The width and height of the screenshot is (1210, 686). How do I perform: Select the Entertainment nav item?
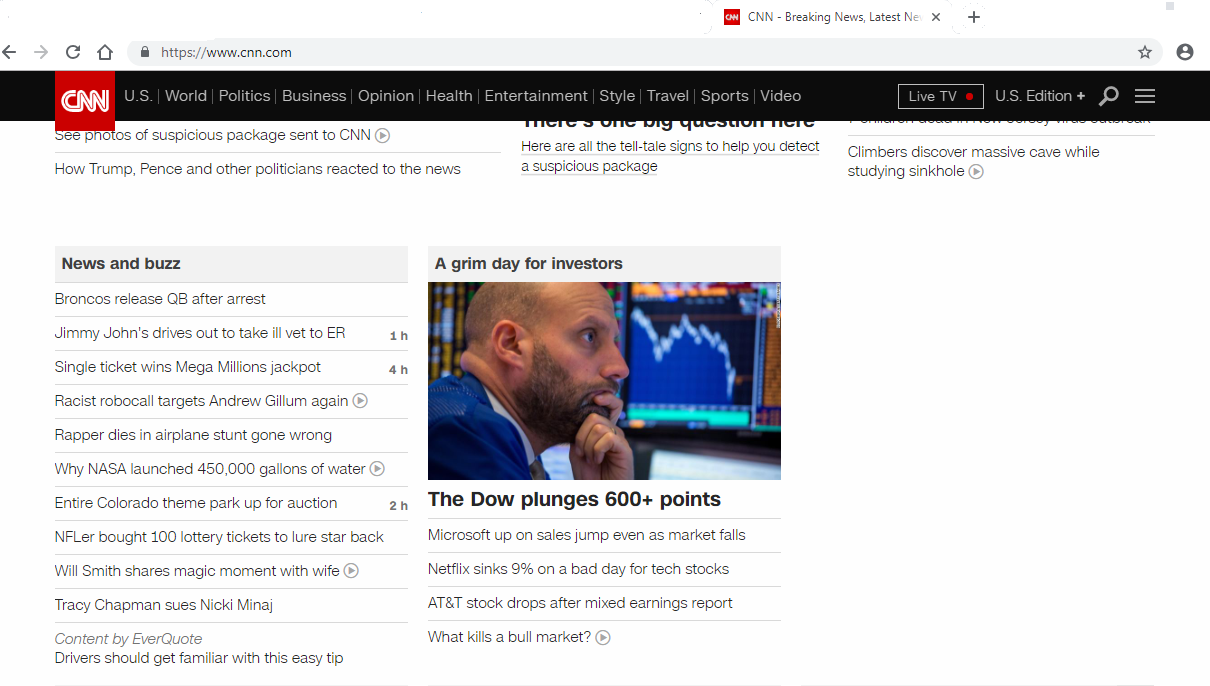click(x=536, y=96)
